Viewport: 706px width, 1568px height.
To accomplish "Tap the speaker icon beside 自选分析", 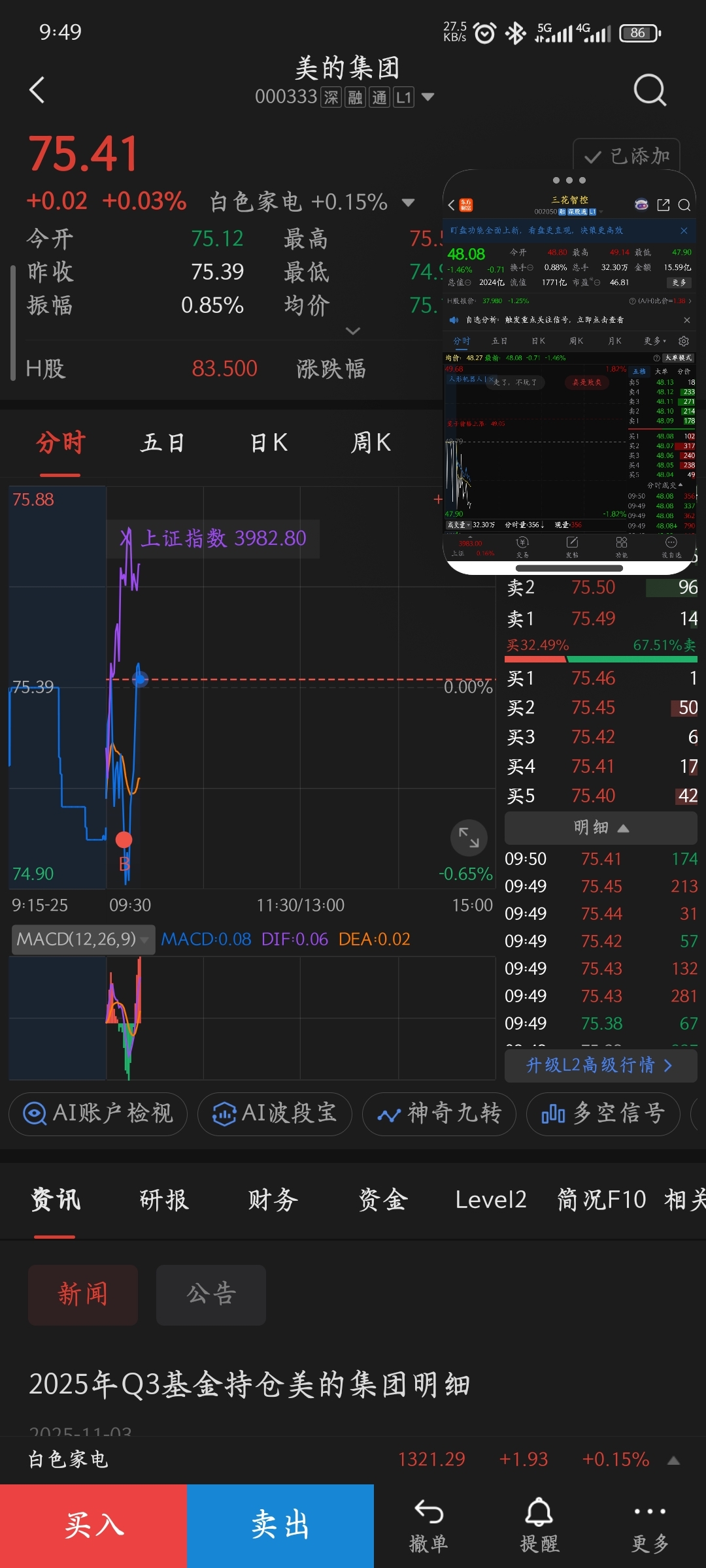I will coord(454,320).
